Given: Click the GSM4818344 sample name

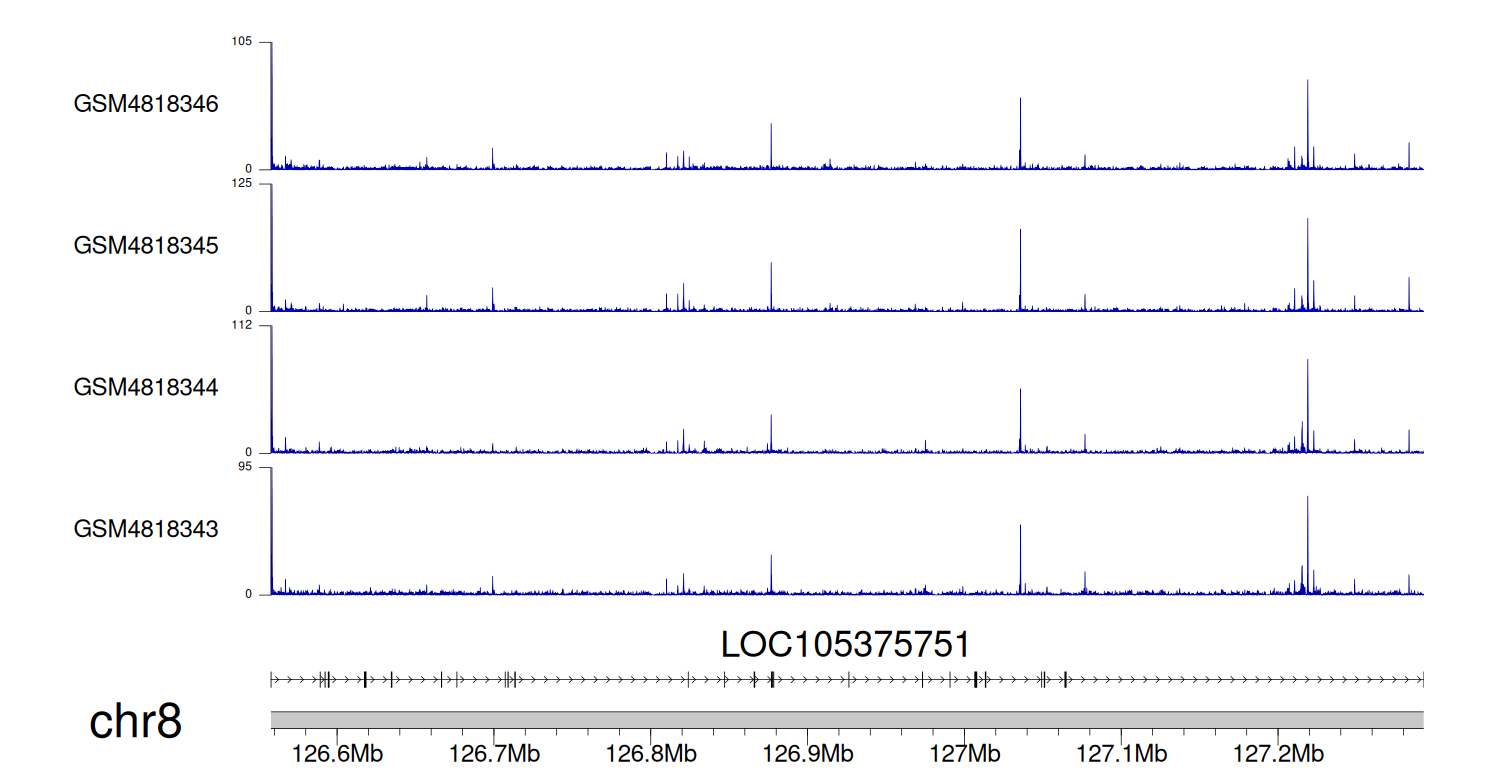Looking at the screenshot, I should click(146, 387).
